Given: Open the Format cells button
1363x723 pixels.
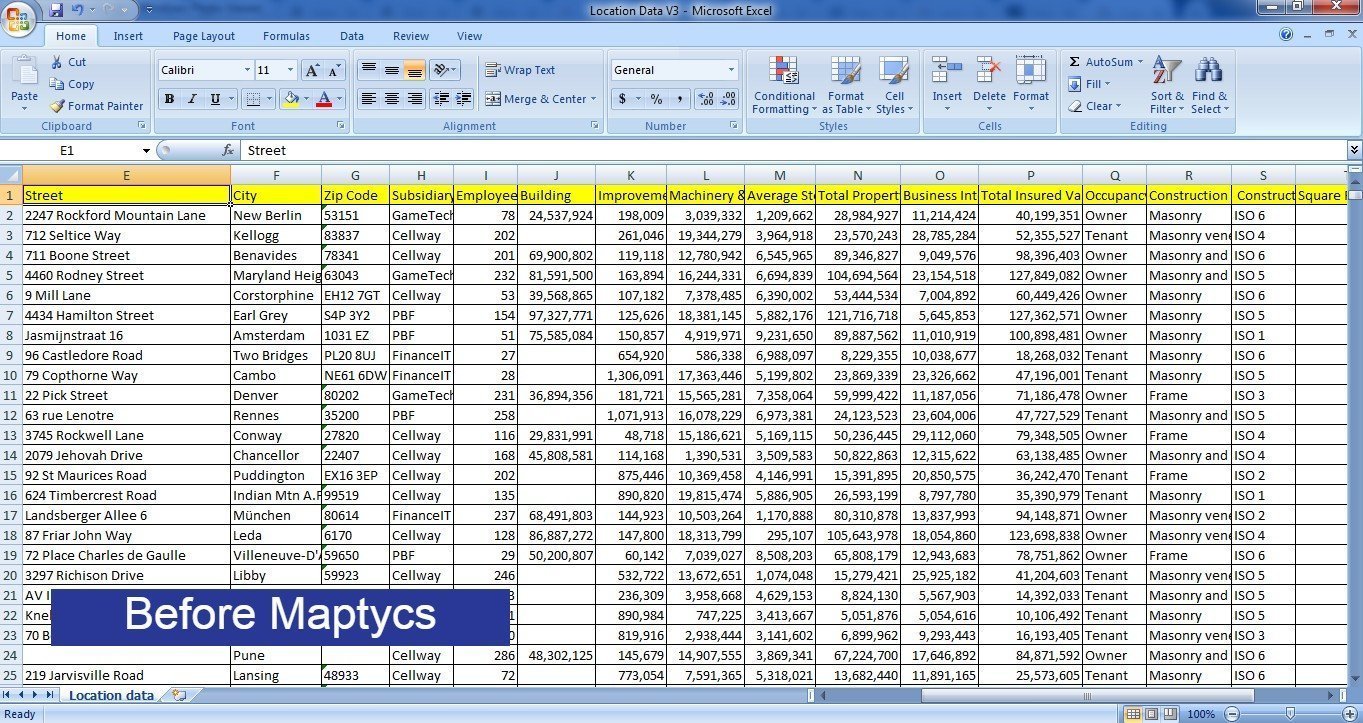Looking at the screenshot, I should pyautogui.click(x=1031, y=85).
